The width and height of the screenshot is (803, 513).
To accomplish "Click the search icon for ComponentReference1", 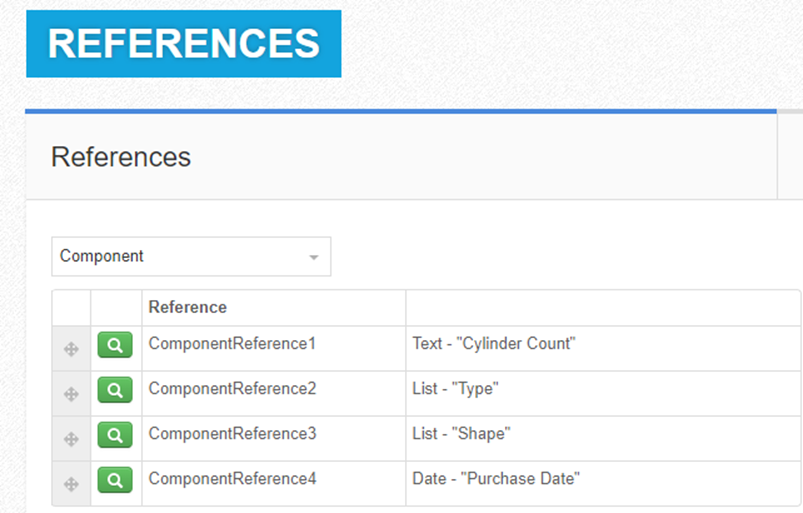I will click(115, 345).
